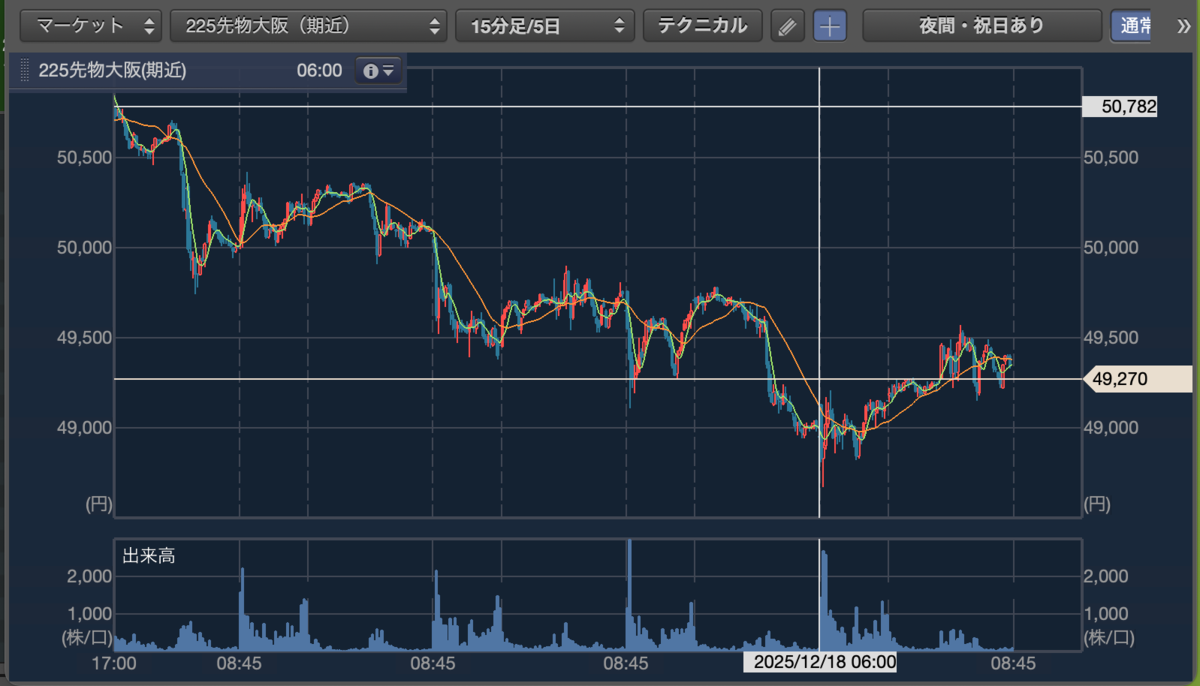The width and height of the screenshot is (1200, 686).
Task: Toggle the crosshair cursor icon
Action: point(830,27)
